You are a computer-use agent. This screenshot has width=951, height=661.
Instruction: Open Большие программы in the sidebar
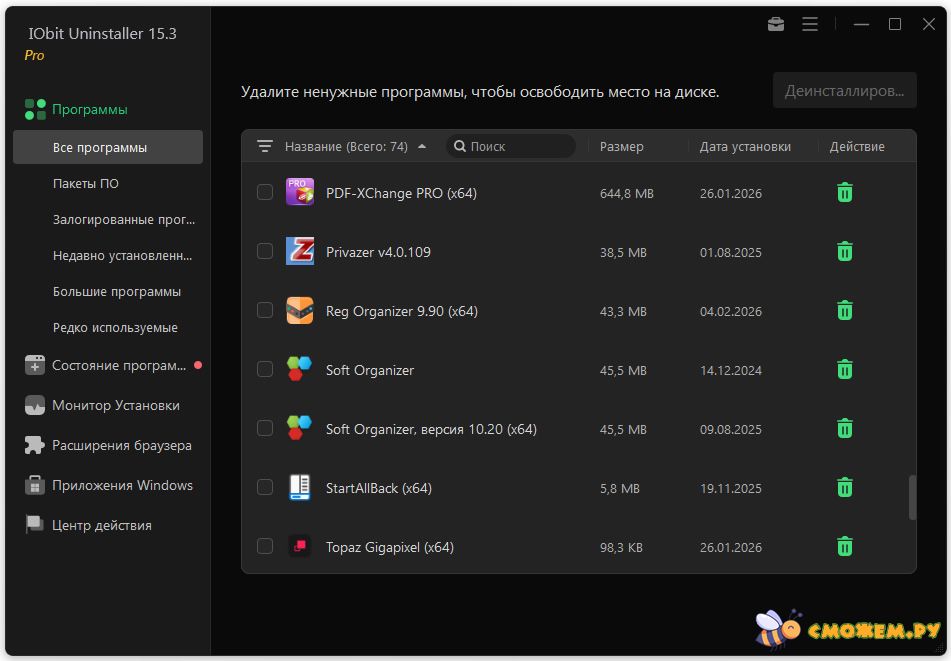[x=117, y=292]
